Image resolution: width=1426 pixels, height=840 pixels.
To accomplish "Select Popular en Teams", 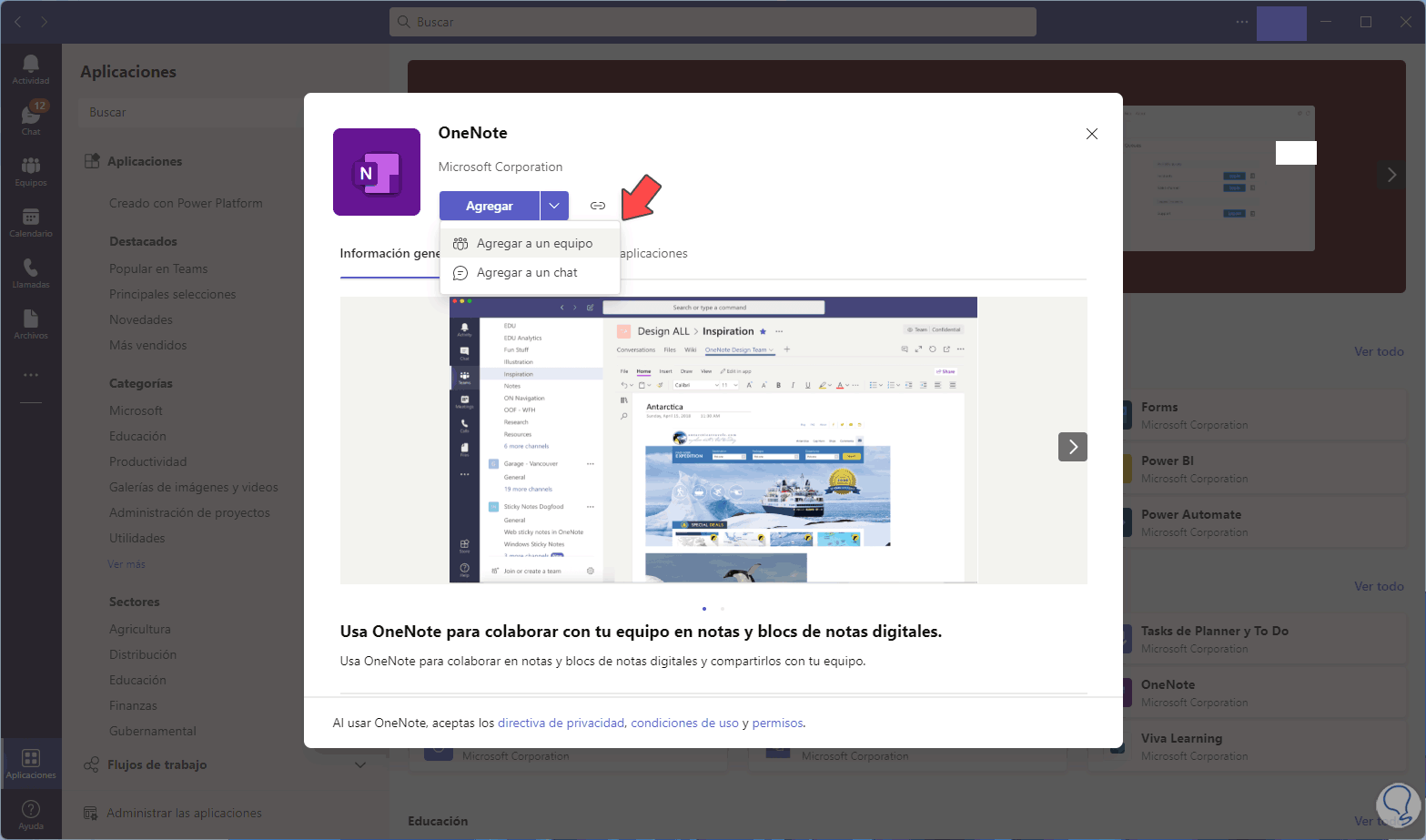I will point(158,268).
